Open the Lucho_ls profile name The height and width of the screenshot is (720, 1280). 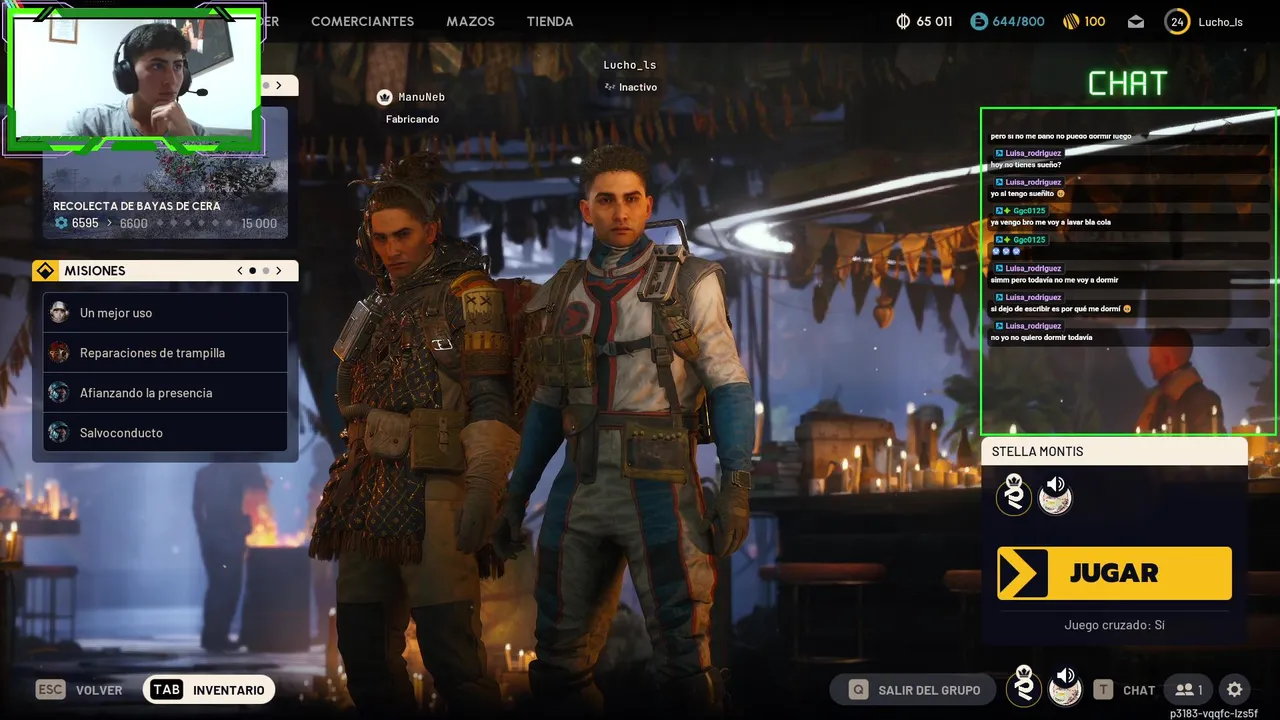1220,22
